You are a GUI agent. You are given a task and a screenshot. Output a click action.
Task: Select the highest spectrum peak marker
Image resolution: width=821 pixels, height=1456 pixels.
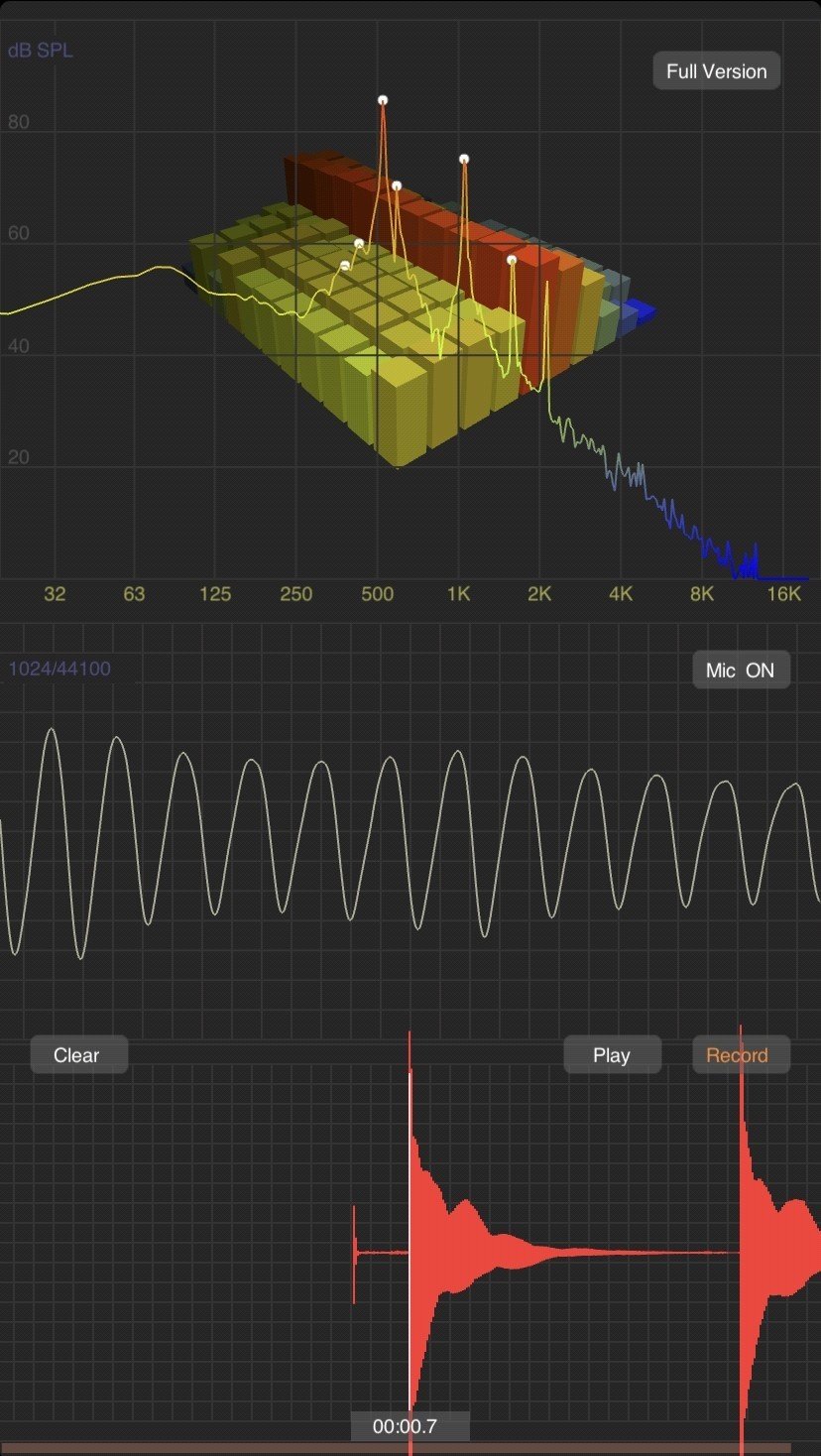[x=383, y=100]
